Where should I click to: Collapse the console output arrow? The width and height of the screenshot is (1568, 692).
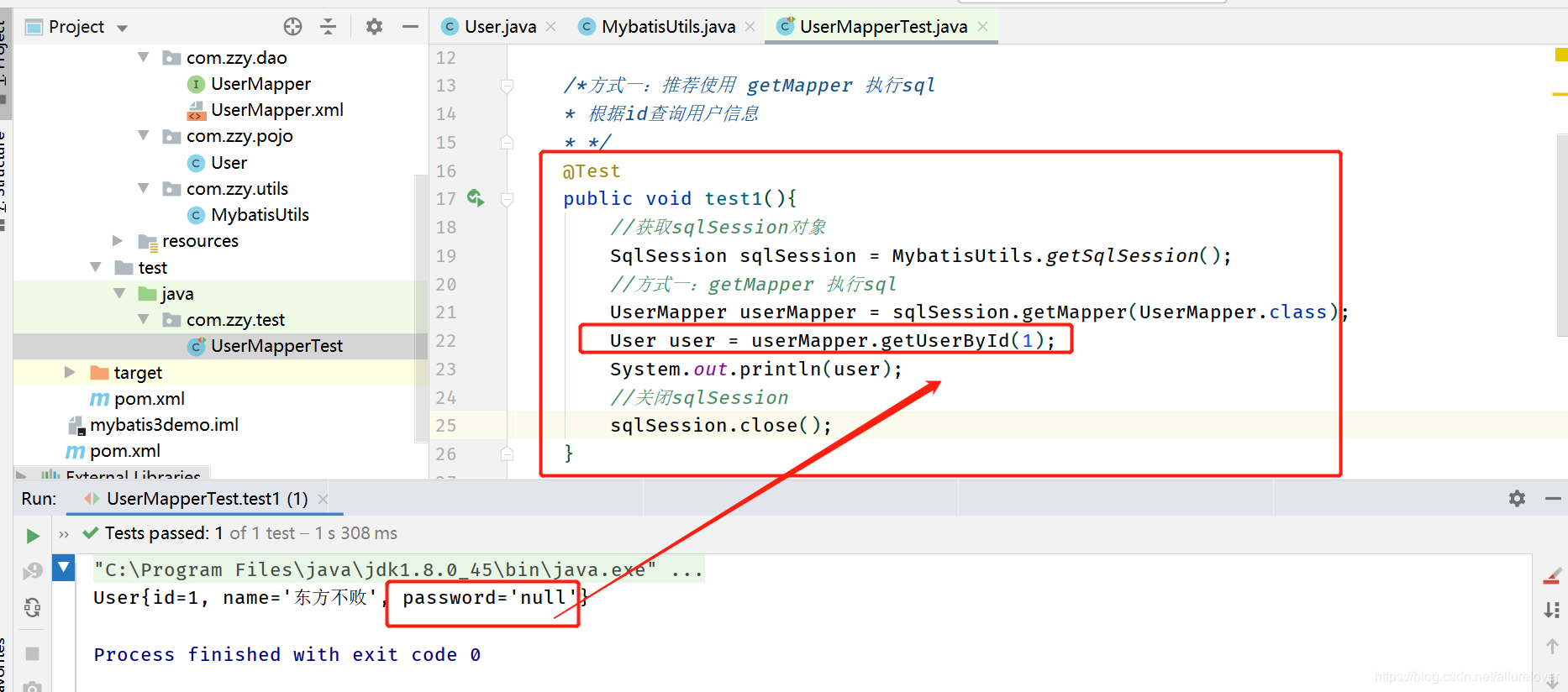click(x=64, y=568)
